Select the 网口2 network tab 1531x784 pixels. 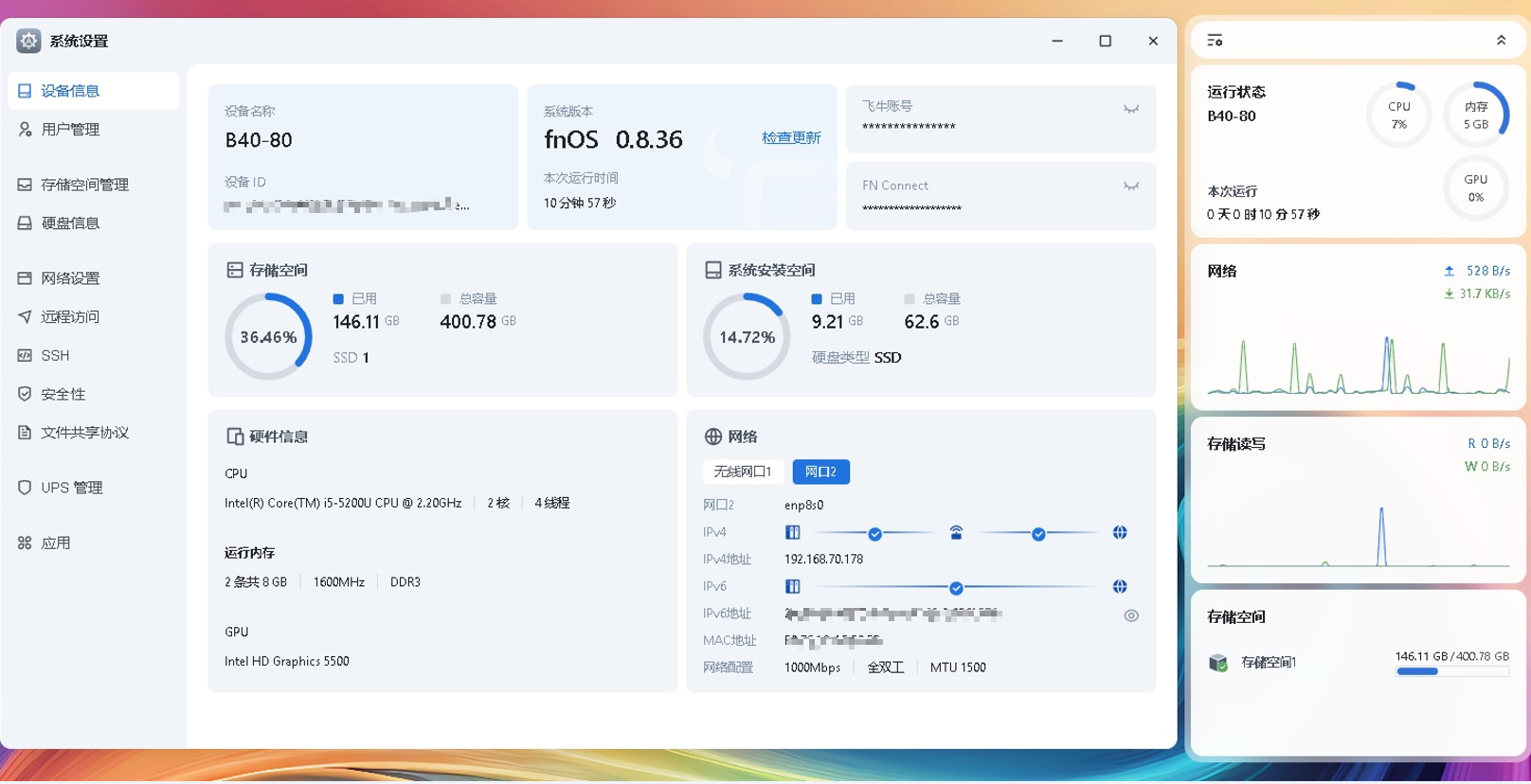pyautogui.click(x=820, y=472)
